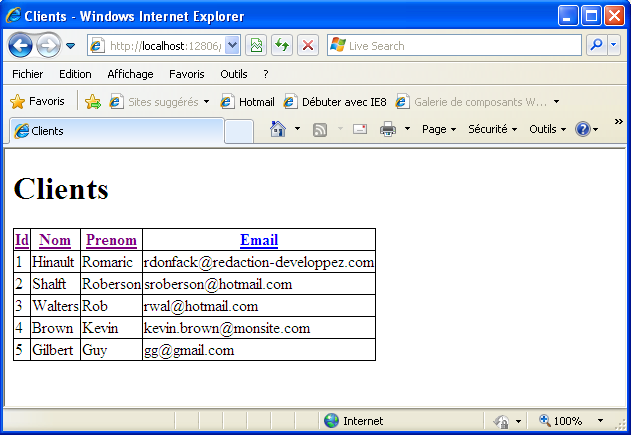Screen dimensions: 631x435
Task: Click the Refresh page icon
Action: pyautogui.click(x=282, y=46)
